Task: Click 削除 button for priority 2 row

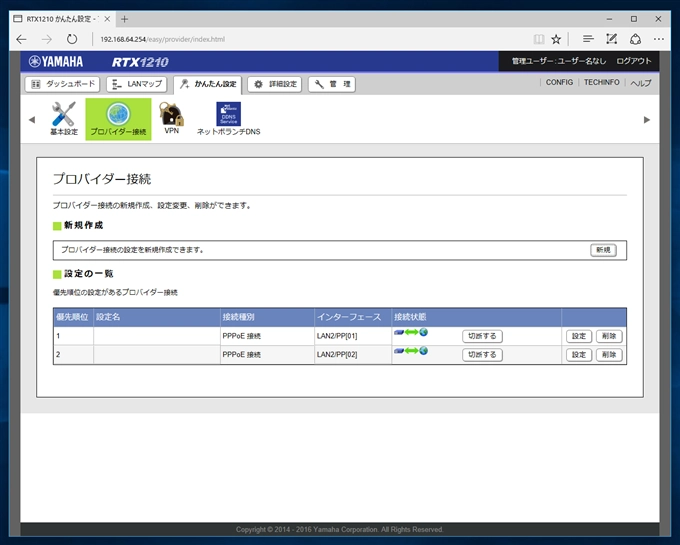Action: pos(609,355)
